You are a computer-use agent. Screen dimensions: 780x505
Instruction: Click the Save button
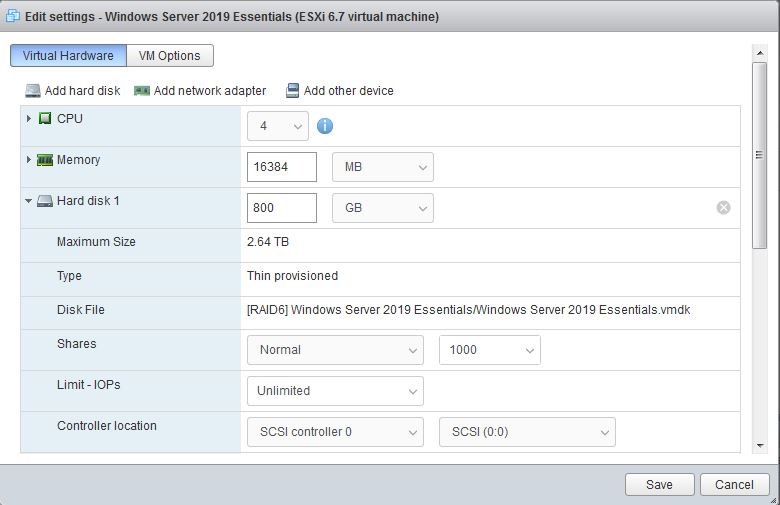[659, 484]
